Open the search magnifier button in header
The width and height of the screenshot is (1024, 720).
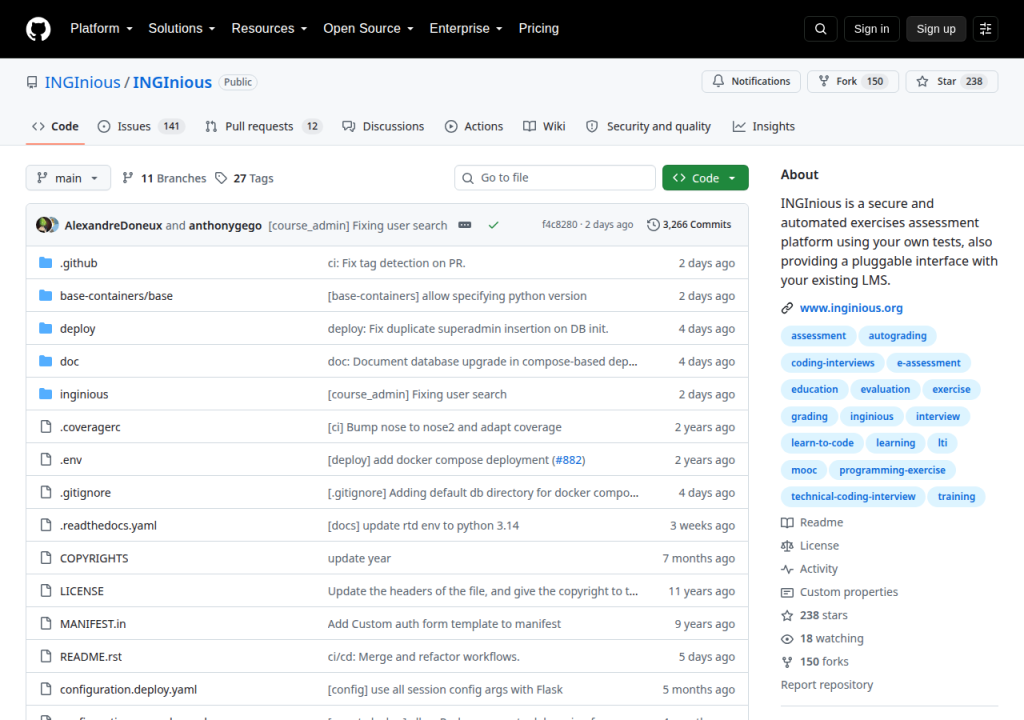point(820,29)
